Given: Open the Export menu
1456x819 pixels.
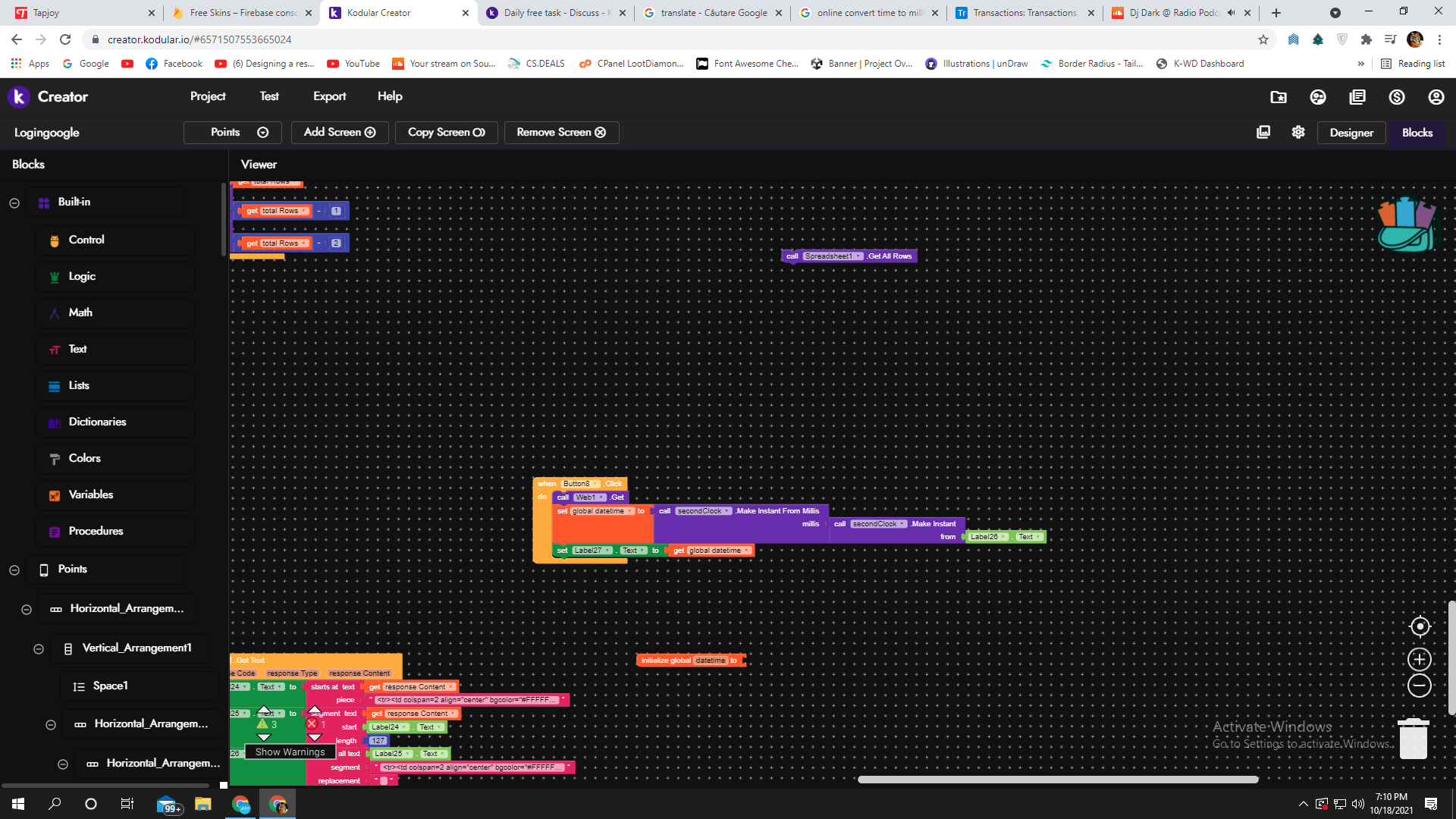Looking at the screenshot, I should [329, 96].
